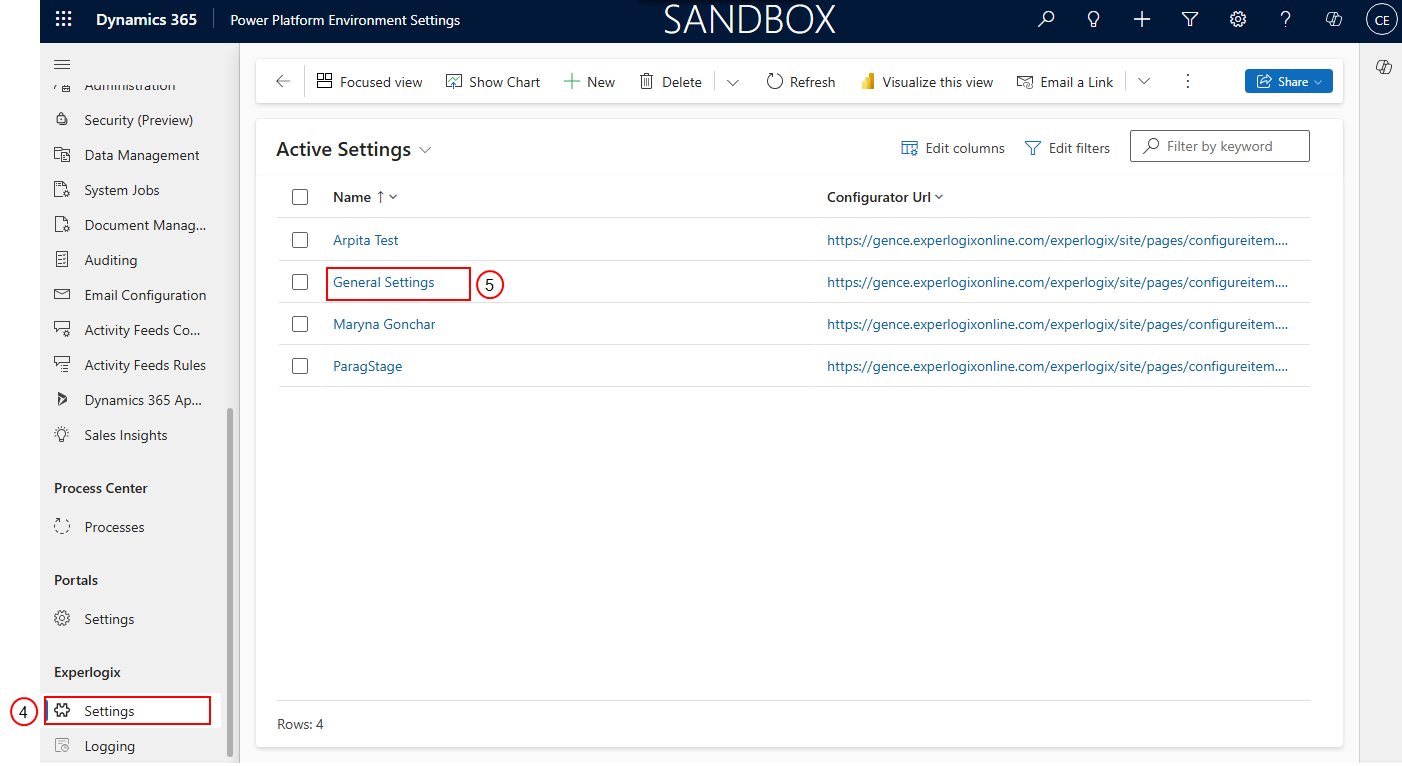The height and width of the screenshot is (766, 1402).
Task: Check the ParagStage row checkbox
Action: click(300, 366)
